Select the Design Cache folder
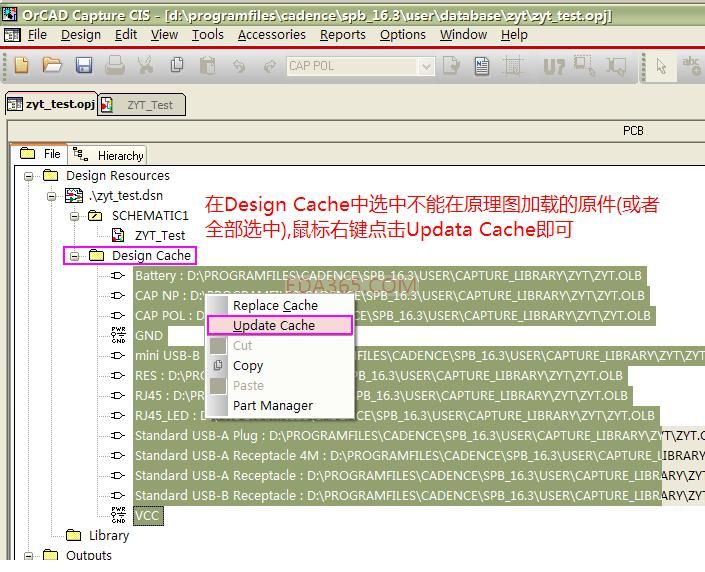This screenshot has height=572, width=705. click(151, 255)
